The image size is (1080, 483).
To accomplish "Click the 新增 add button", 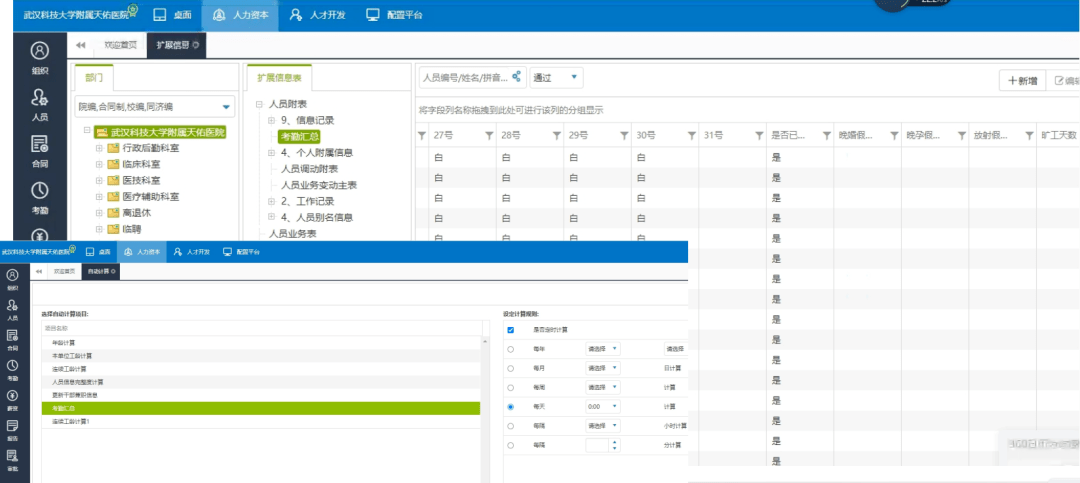I will click(x=1021, y=81).
